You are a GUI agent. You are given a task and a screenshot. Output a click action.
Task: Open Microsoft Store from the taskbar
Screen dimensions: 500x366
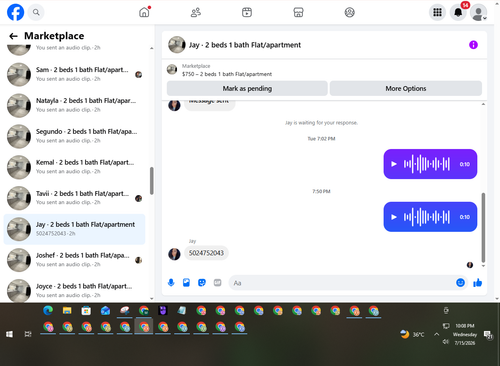point(86,311)
